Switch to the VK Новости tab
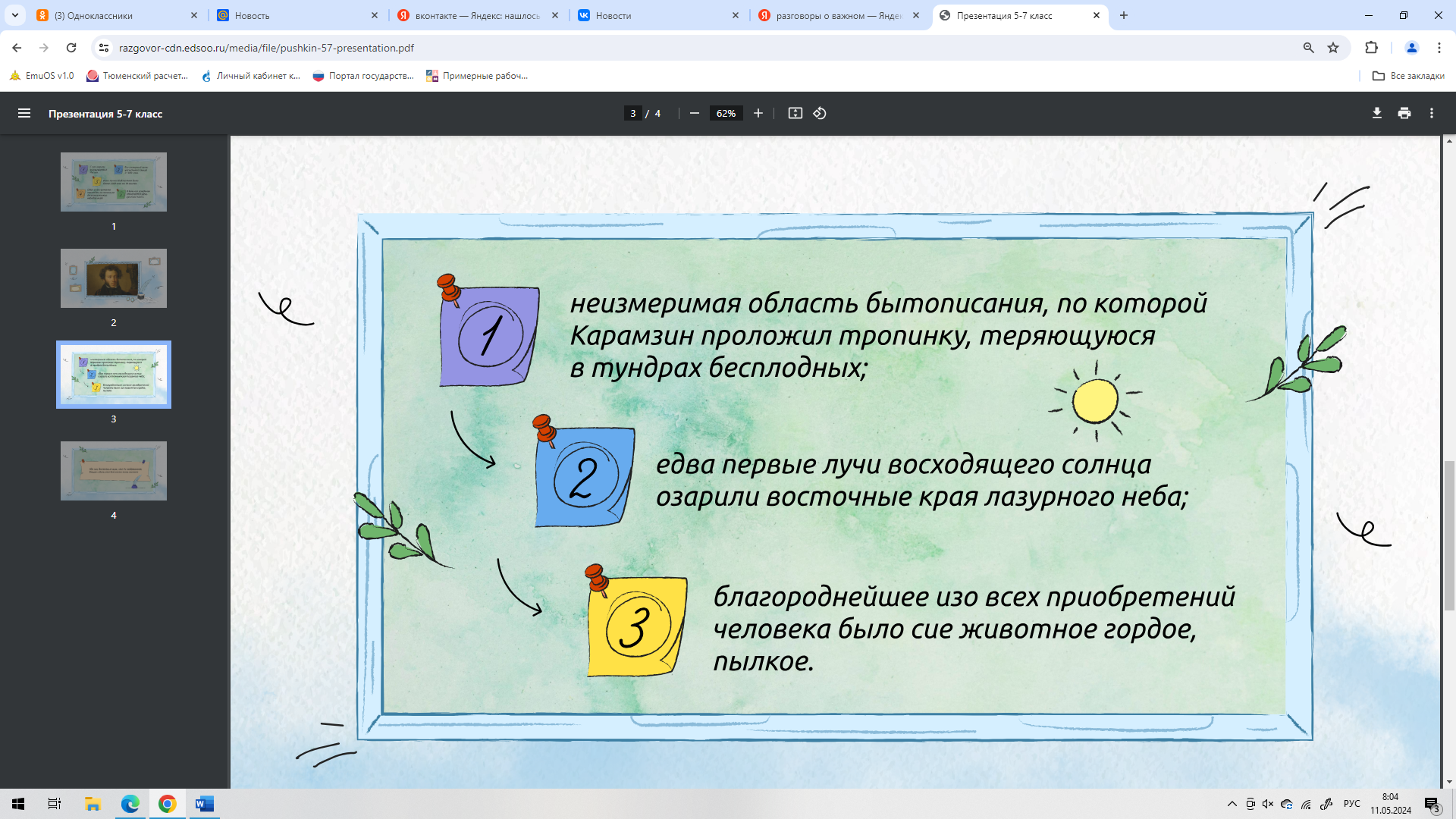Viewport: 1456px width, 819px height. click(x=659, y=15)
